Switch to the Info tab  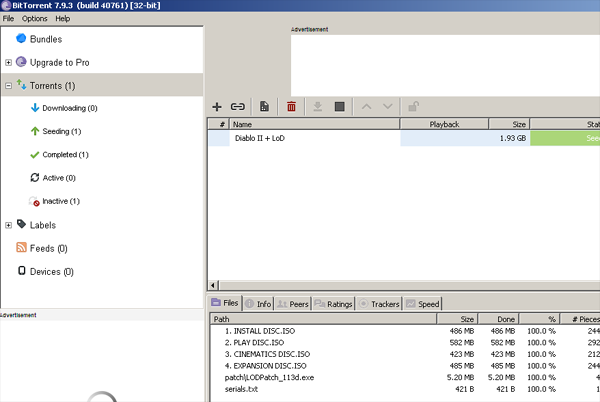259,304
